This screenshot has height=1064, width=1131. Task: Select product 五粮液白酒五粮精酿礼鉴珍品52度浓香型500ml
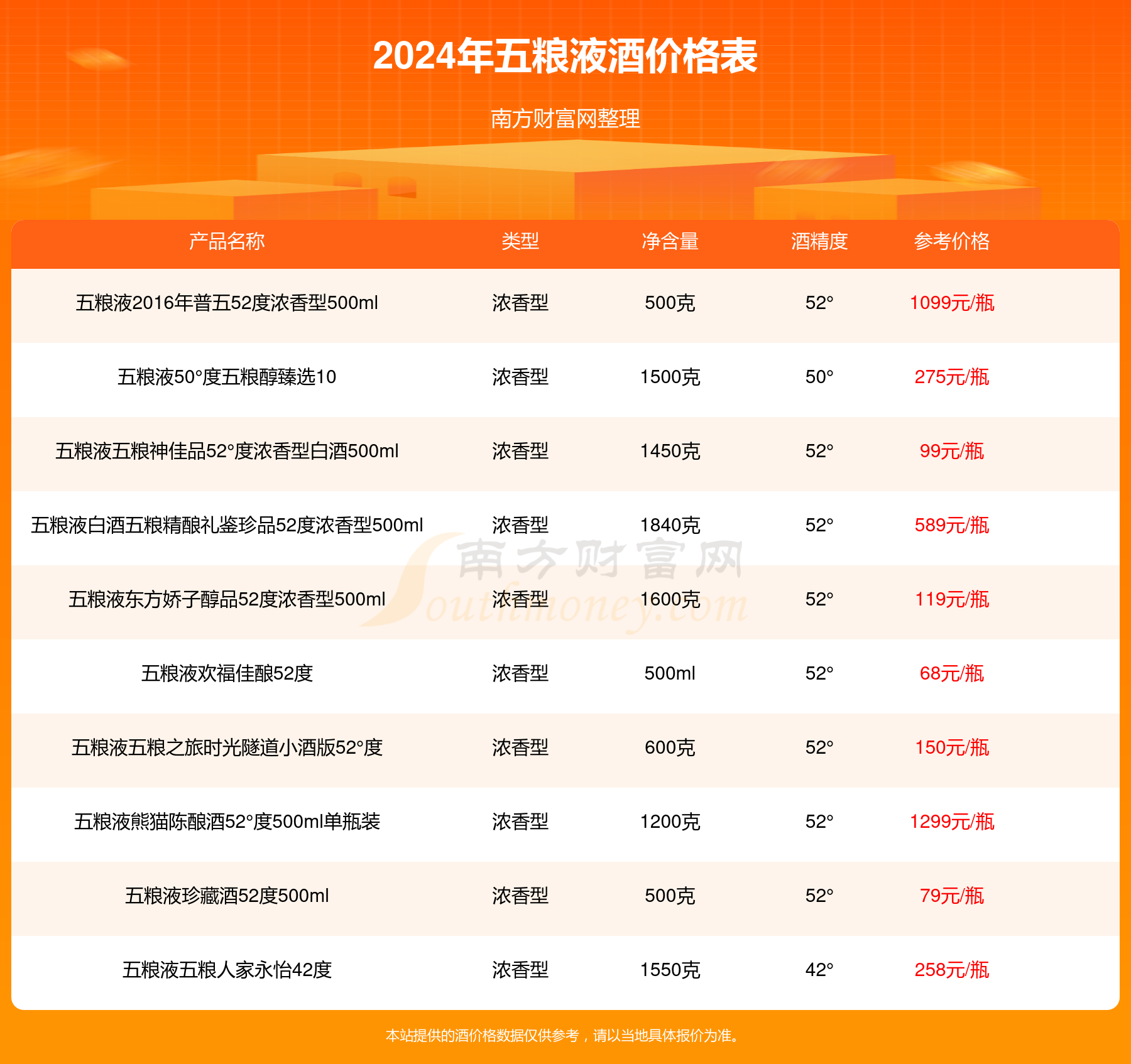[x=227, y=525]
